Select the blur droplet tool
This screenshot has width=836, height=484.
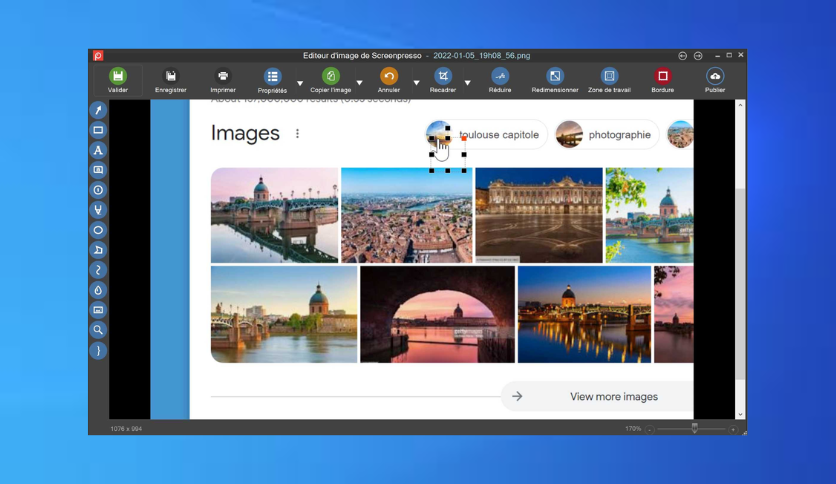(98, 290)
